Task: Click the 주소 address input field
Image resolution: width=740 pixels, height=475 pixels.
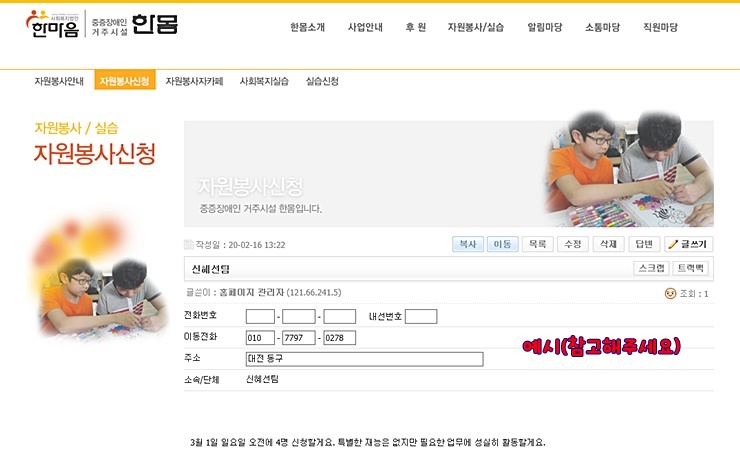Action: tap(364, 359)
